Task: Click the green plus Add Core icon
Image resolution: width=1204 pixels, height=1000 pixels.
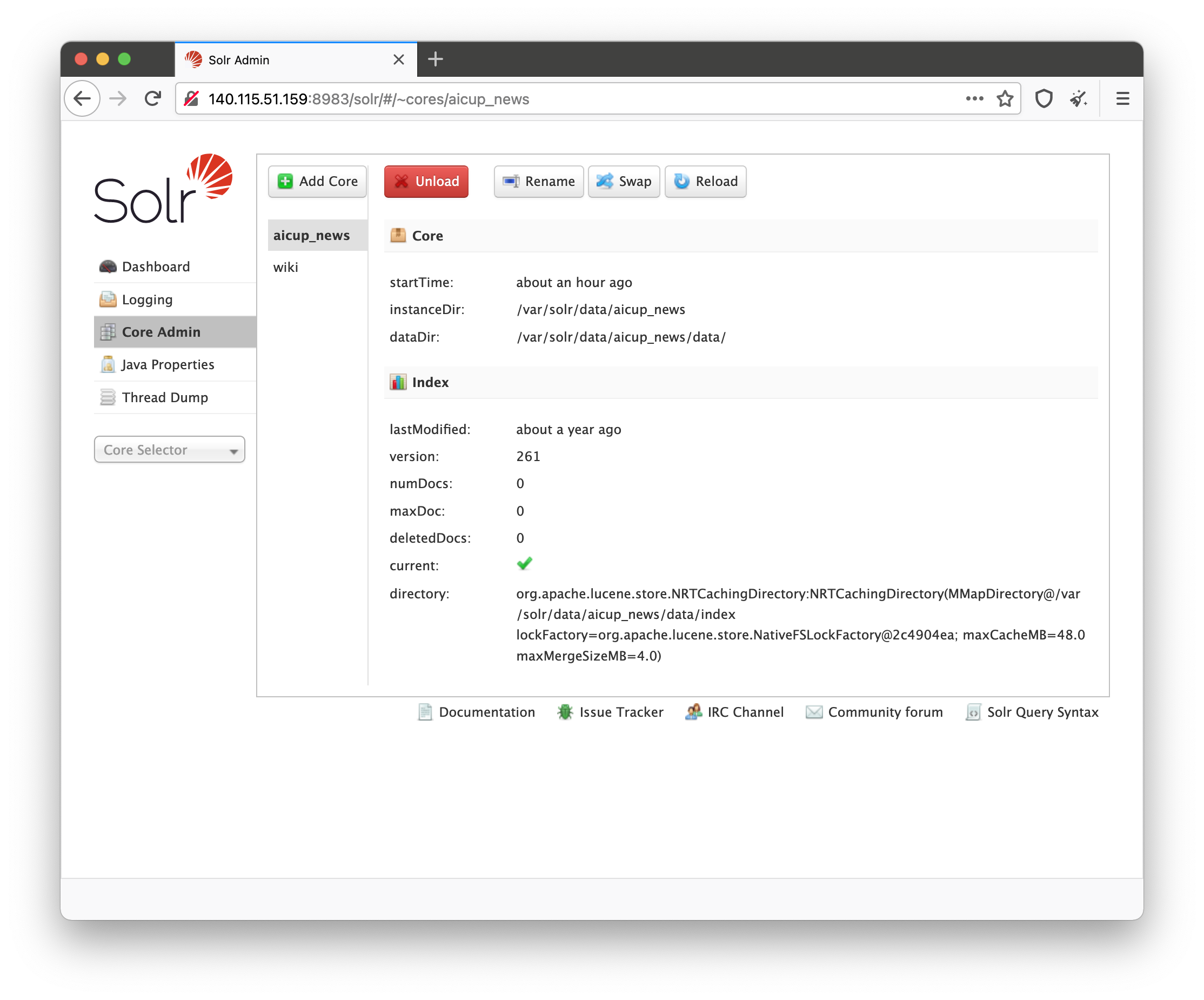Action: 285,181
